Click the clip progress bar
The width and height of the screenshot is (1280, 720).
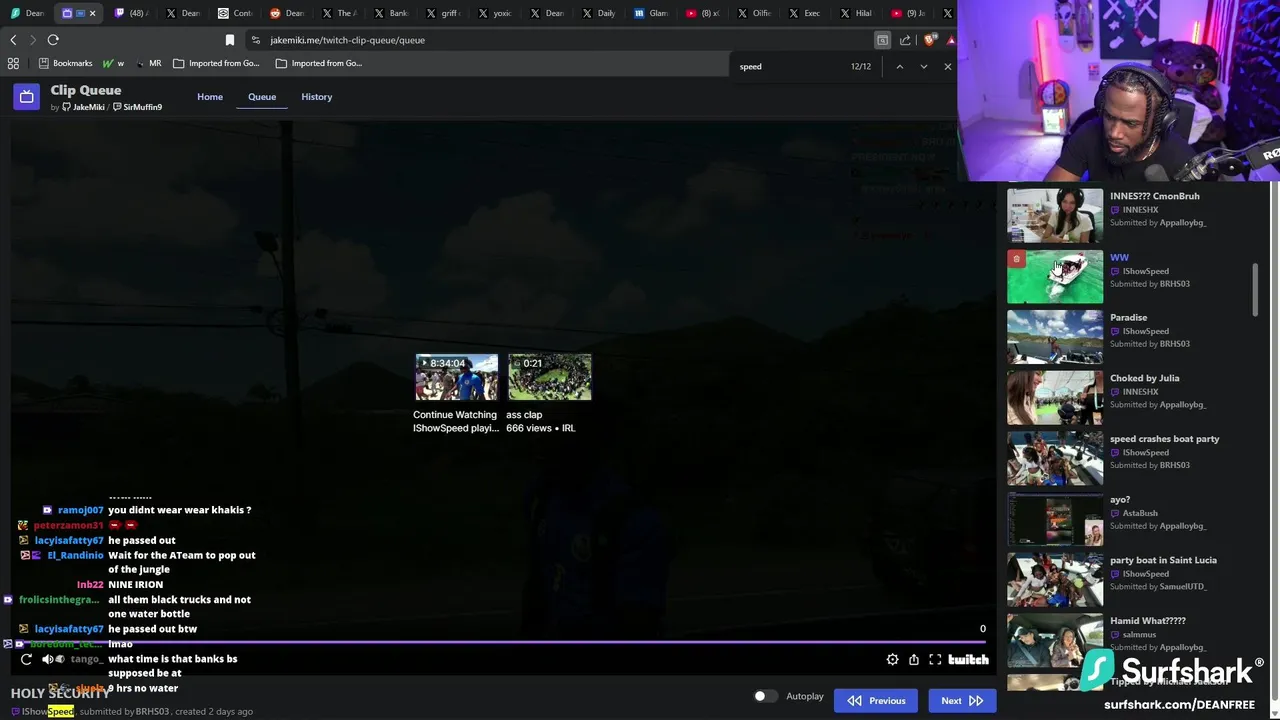[x=500, y=642]
